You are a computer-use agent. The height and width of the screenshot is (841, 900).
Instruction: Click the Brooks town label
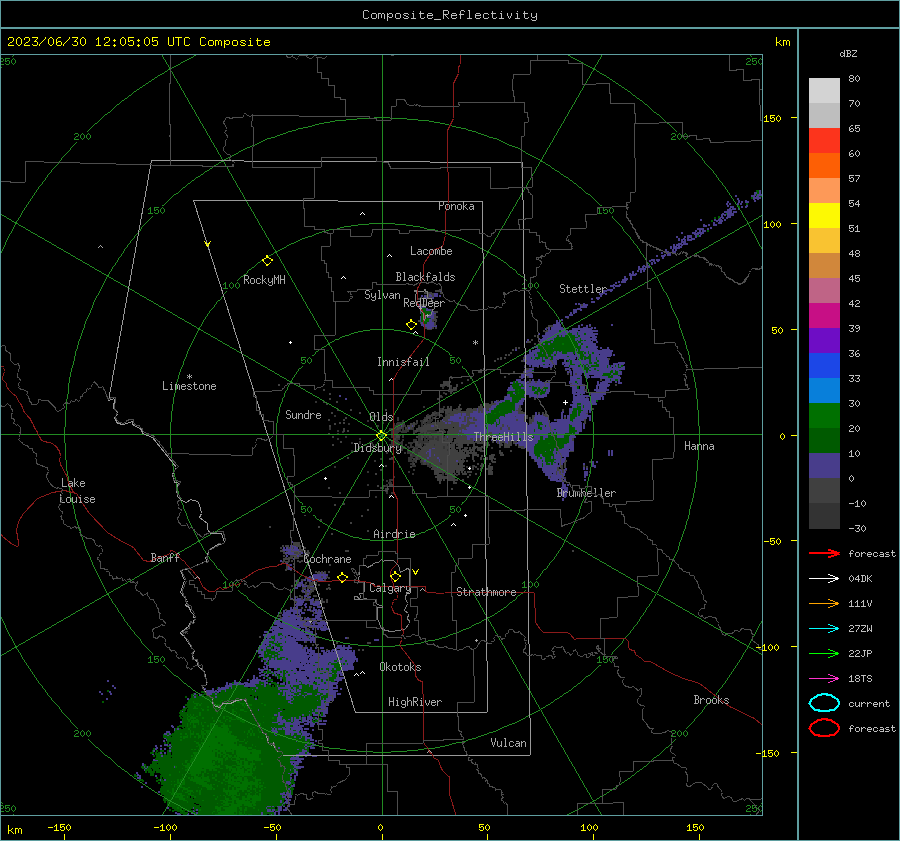point(711,700)
